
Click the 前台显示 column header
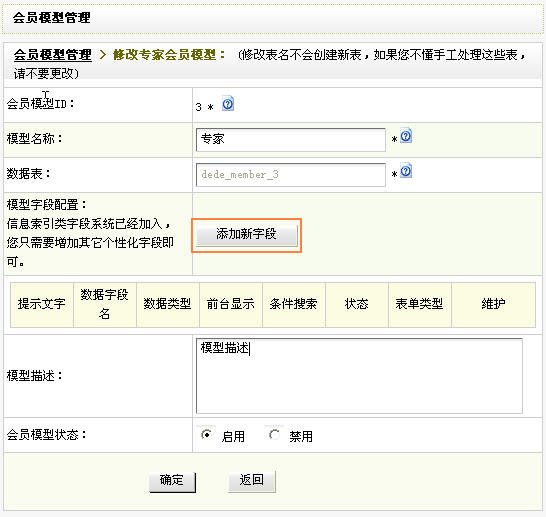tap(231, 305)
